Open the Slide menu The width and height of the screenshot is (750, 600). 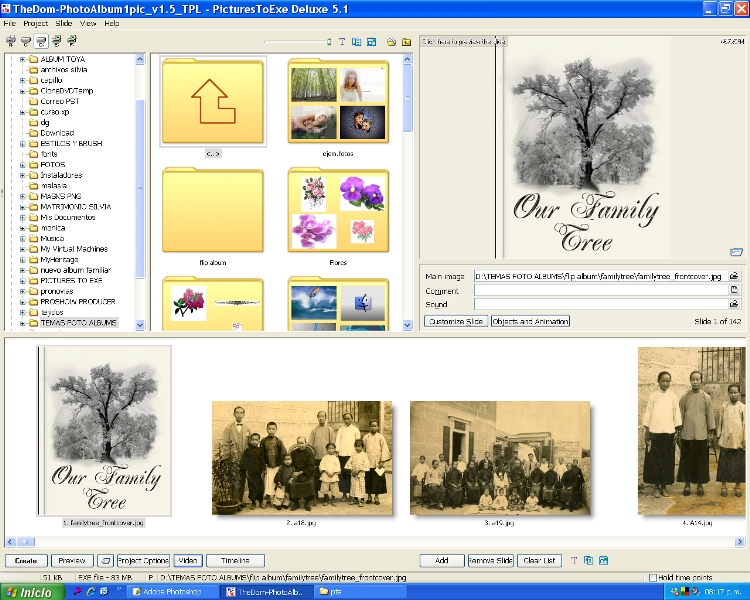tap(64, 23)
